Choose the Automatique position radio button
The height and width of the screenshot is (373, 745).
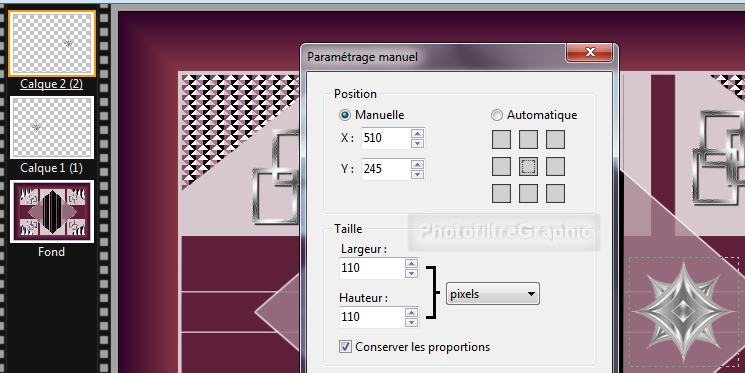[x=497, y=115]
